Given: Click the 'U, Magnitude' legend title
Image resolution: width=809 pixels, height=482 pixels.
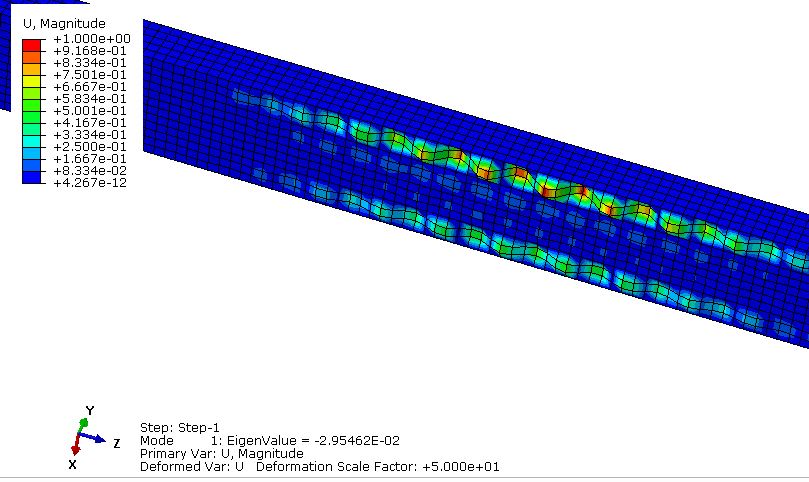Looking at the screenshot, I should pyautogui.click(x=64, y=24).
